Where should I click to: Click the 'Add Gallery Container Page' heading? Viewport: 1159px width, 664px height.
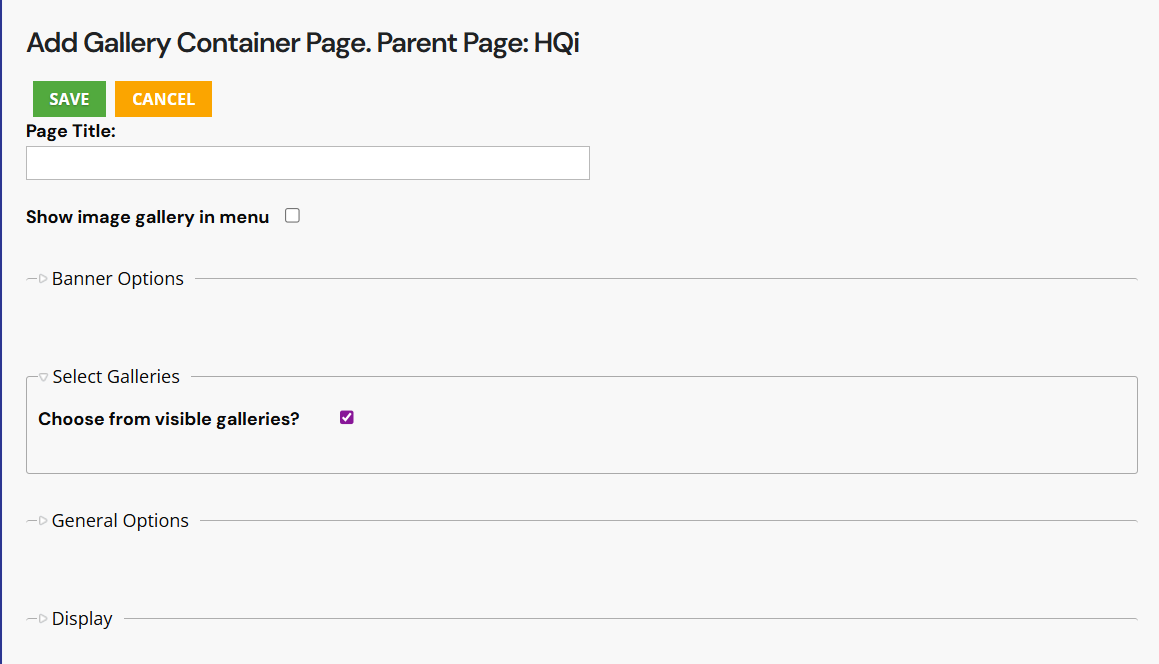(303, 43)
